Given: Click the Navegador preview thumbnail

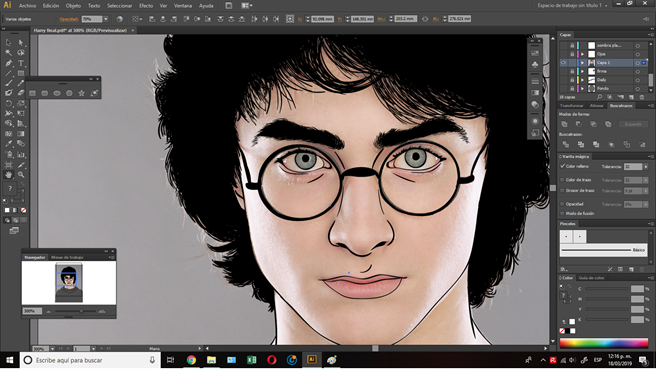Looking at the screenshot, I should (x=69, y=282).
